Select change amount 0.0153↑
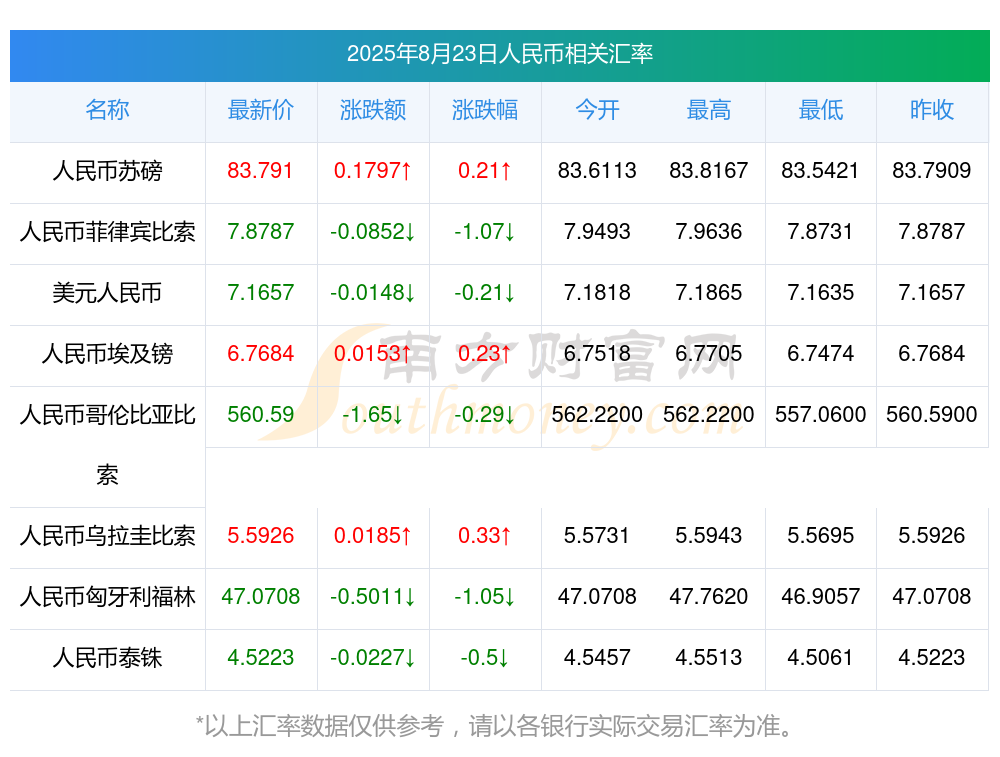The image size is (1000, 757). [372, 353]
